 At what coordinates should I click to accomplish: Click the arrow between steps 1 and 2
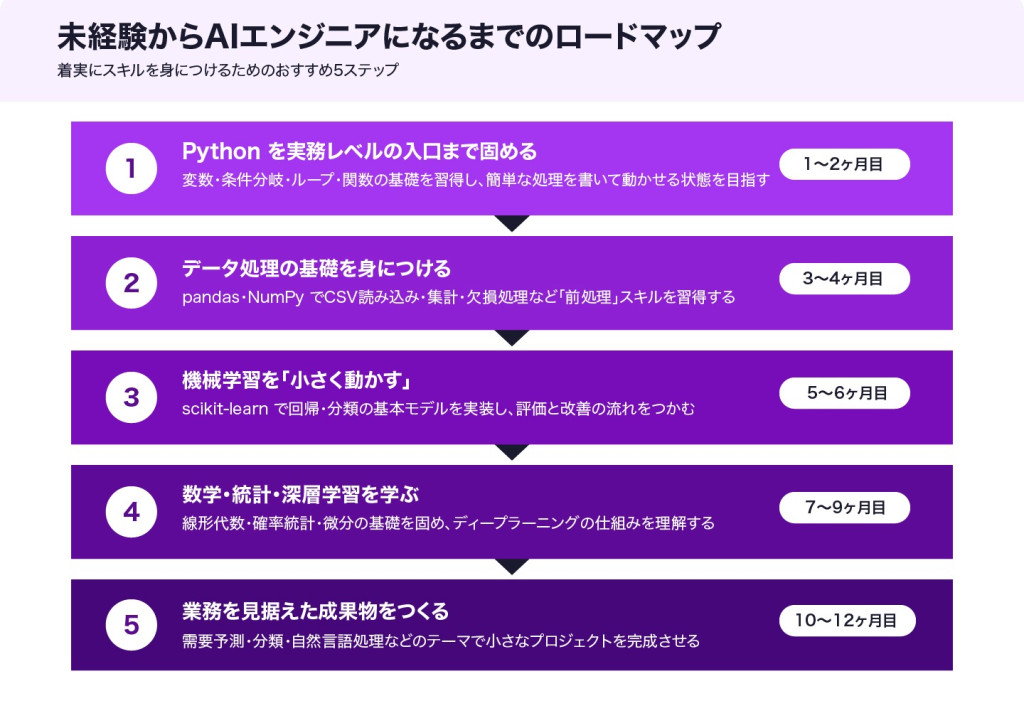[x=512, y=224]
